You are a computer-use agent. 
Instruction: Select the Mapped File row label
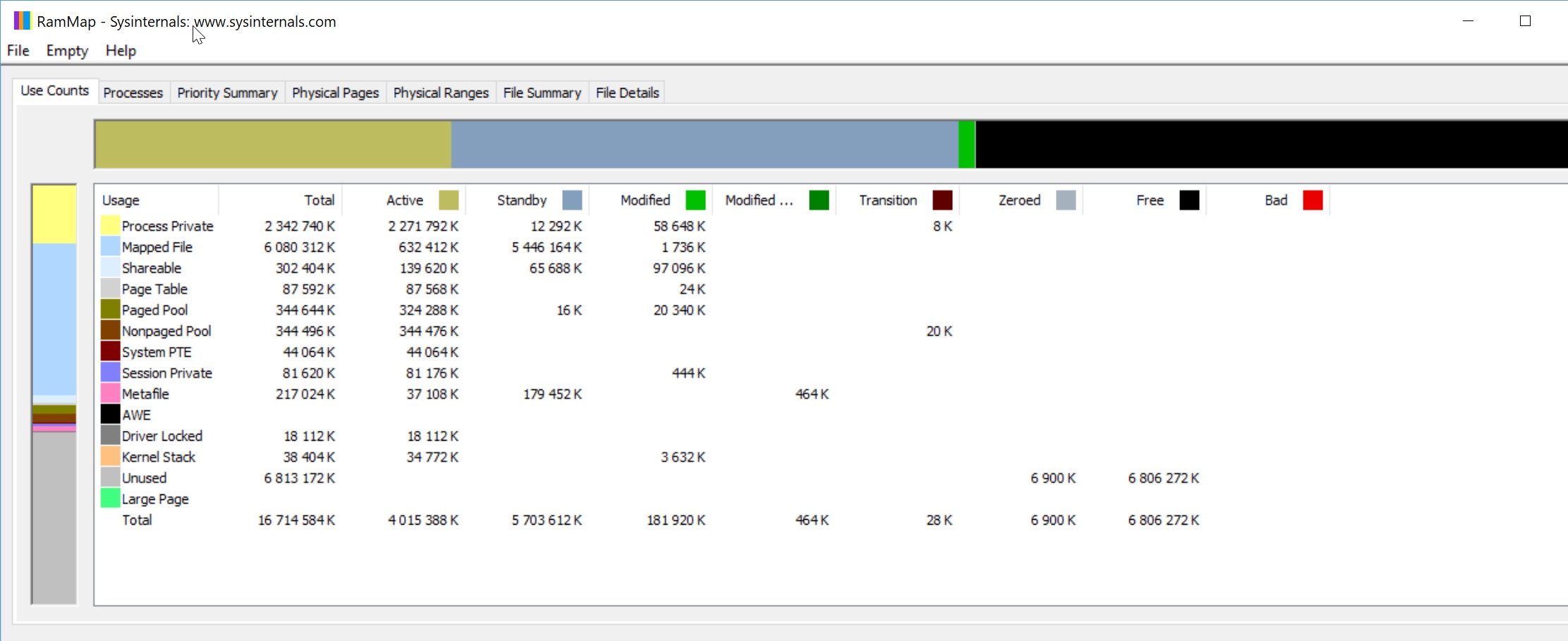point(157,247)
